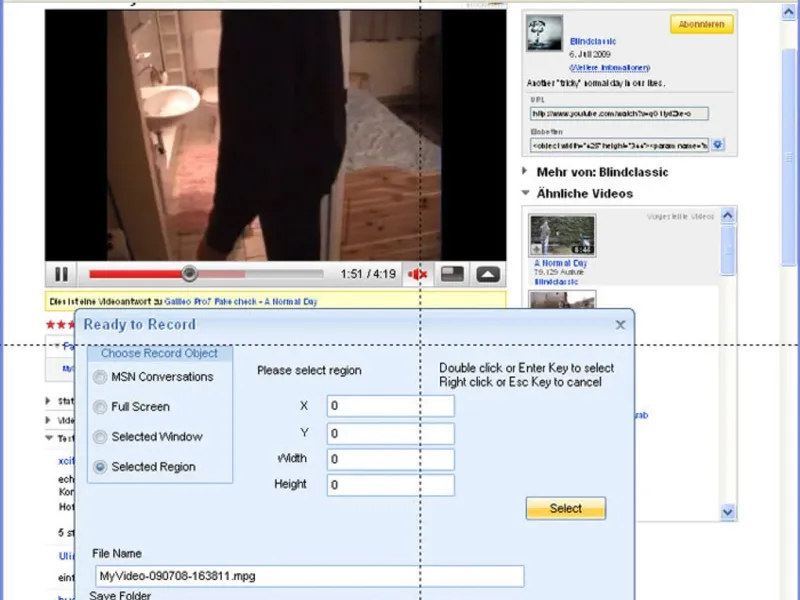Click the Blindclassic uploader link under A Normal Day
The image size is (800, 600).
(x=556, y=282)
